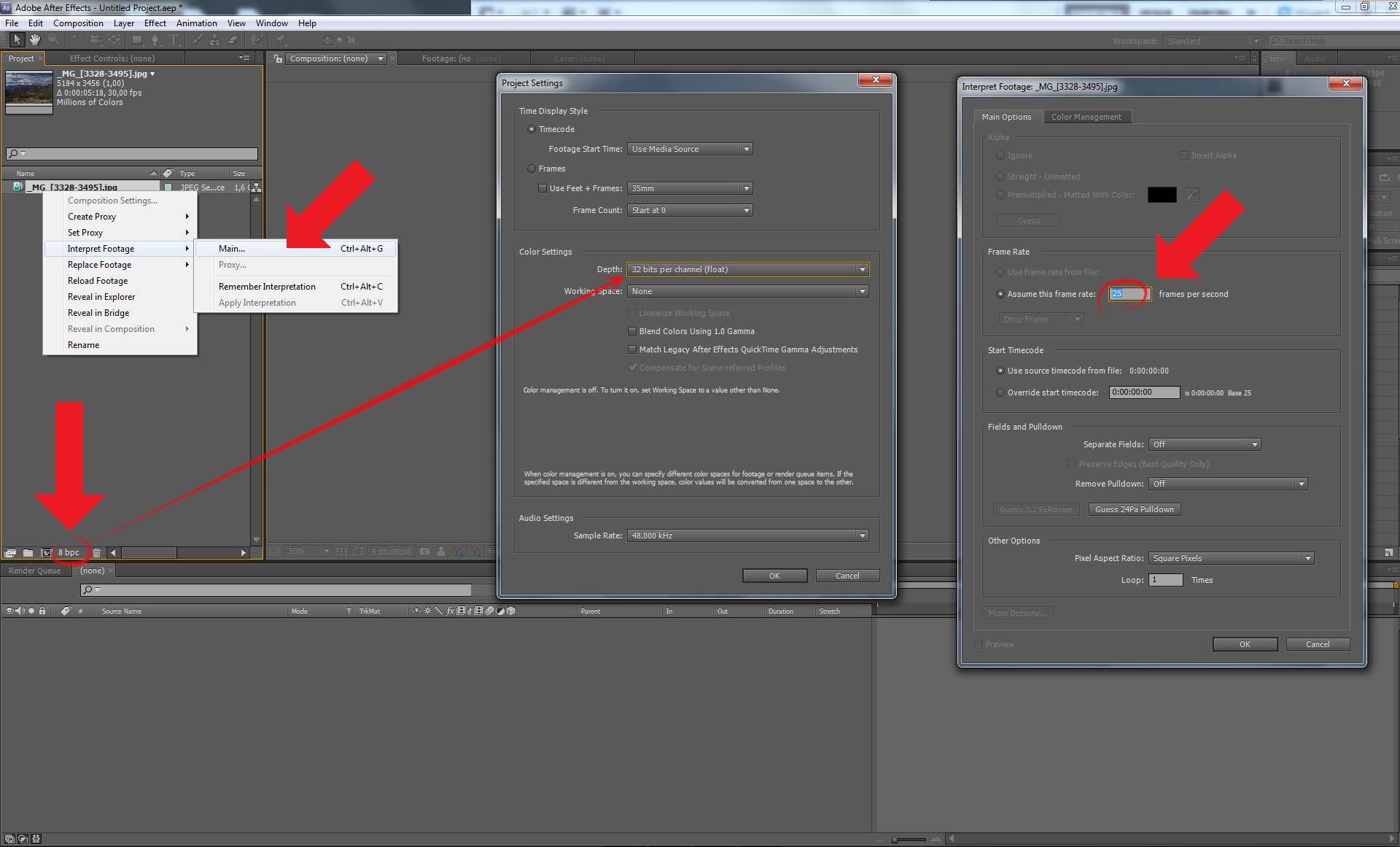Viewport: 1400px width, 847px height.
Task: Click Cancel in Interpret Footage dialog
Action: click(x=1318, y=644)
